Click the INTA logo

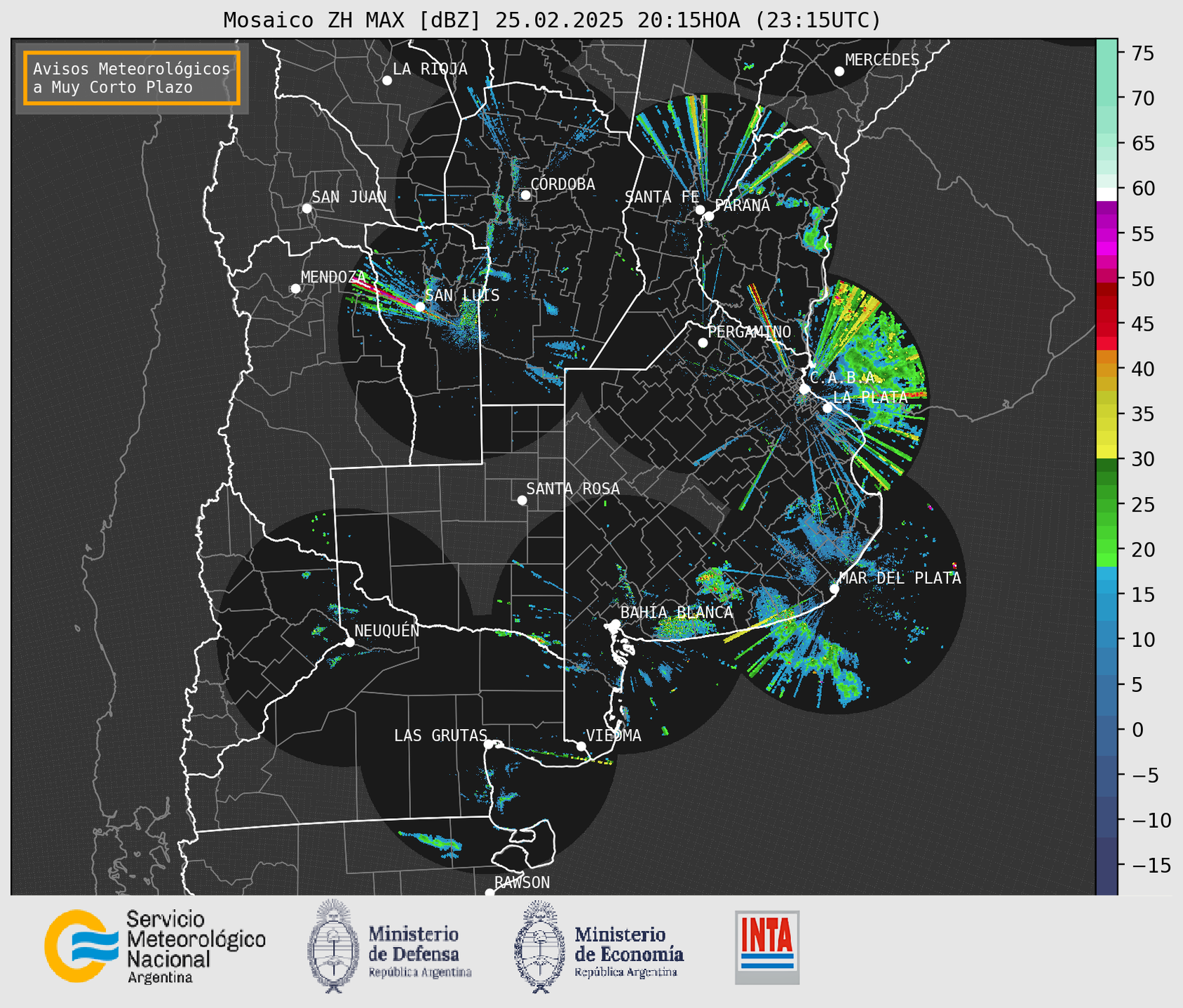pos(767,947)
